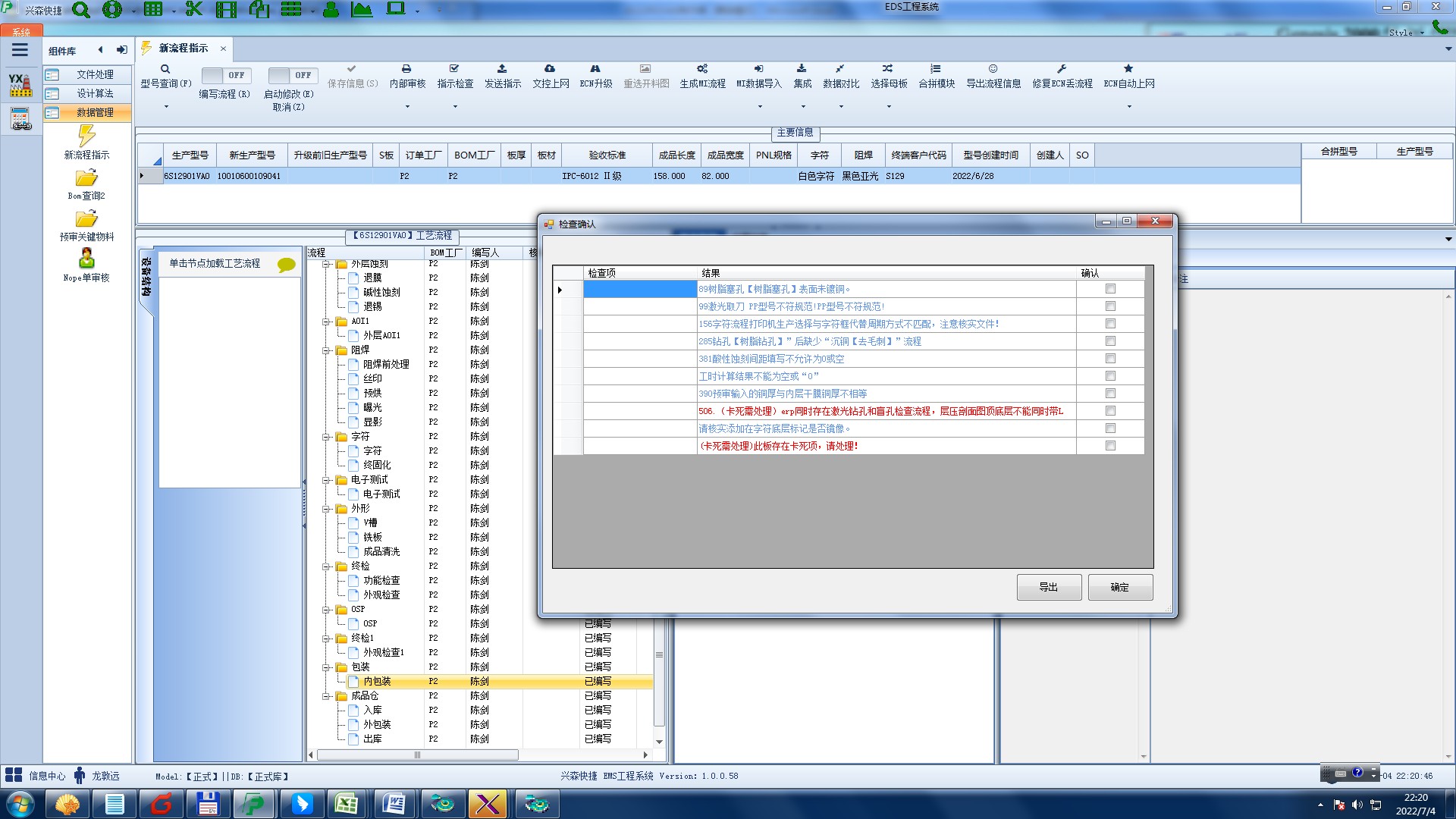Open Excel from the Windows taskbar
Viewport: 1456px width, 819px height.
[347, 804]
